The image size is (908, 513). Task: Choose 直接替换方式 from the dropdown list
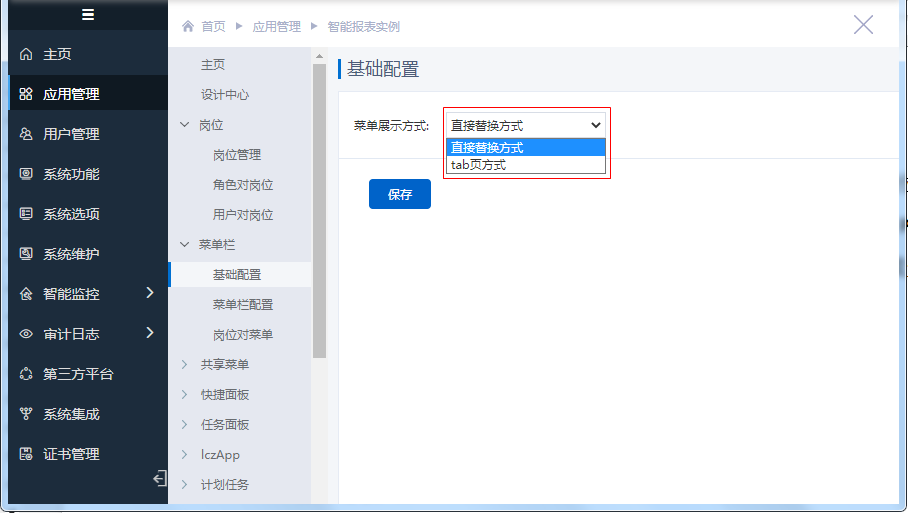coord(487,148)
